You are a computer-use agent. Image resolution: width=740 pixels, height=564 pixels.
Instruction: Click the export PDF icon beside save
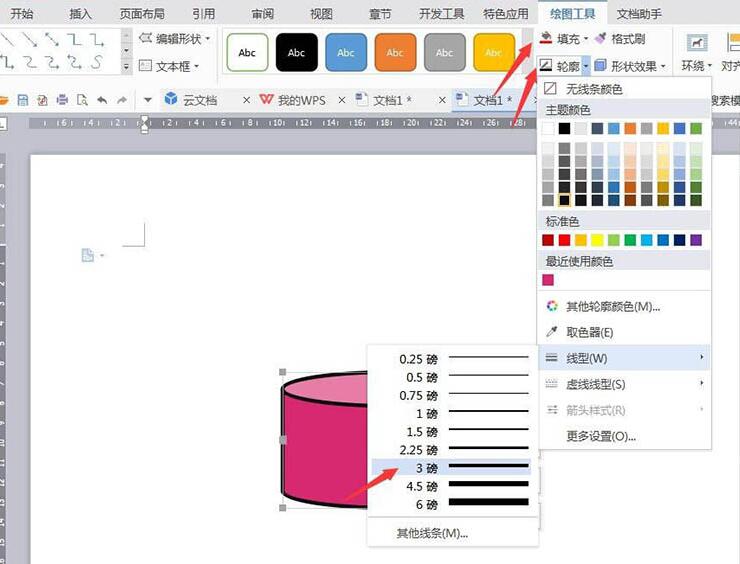coord(42,100)
